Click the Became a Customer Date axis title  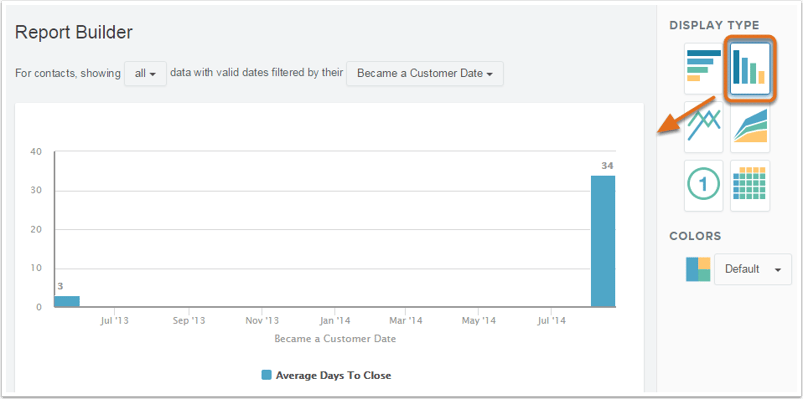pos(335,339)
